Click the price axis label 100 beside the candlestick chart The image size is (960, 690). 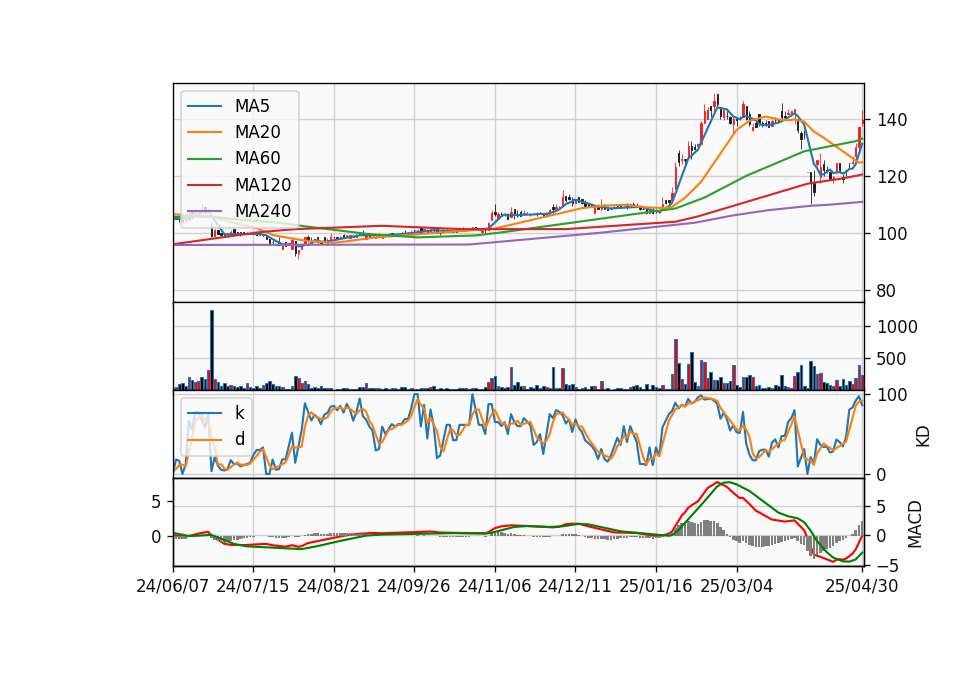[x=892, y=234]
